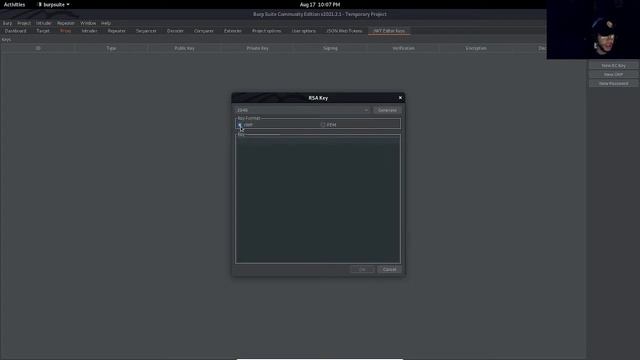Open the Burp menu
The width and height of the screenshot is (640, 360).
[x=7, y=23]
